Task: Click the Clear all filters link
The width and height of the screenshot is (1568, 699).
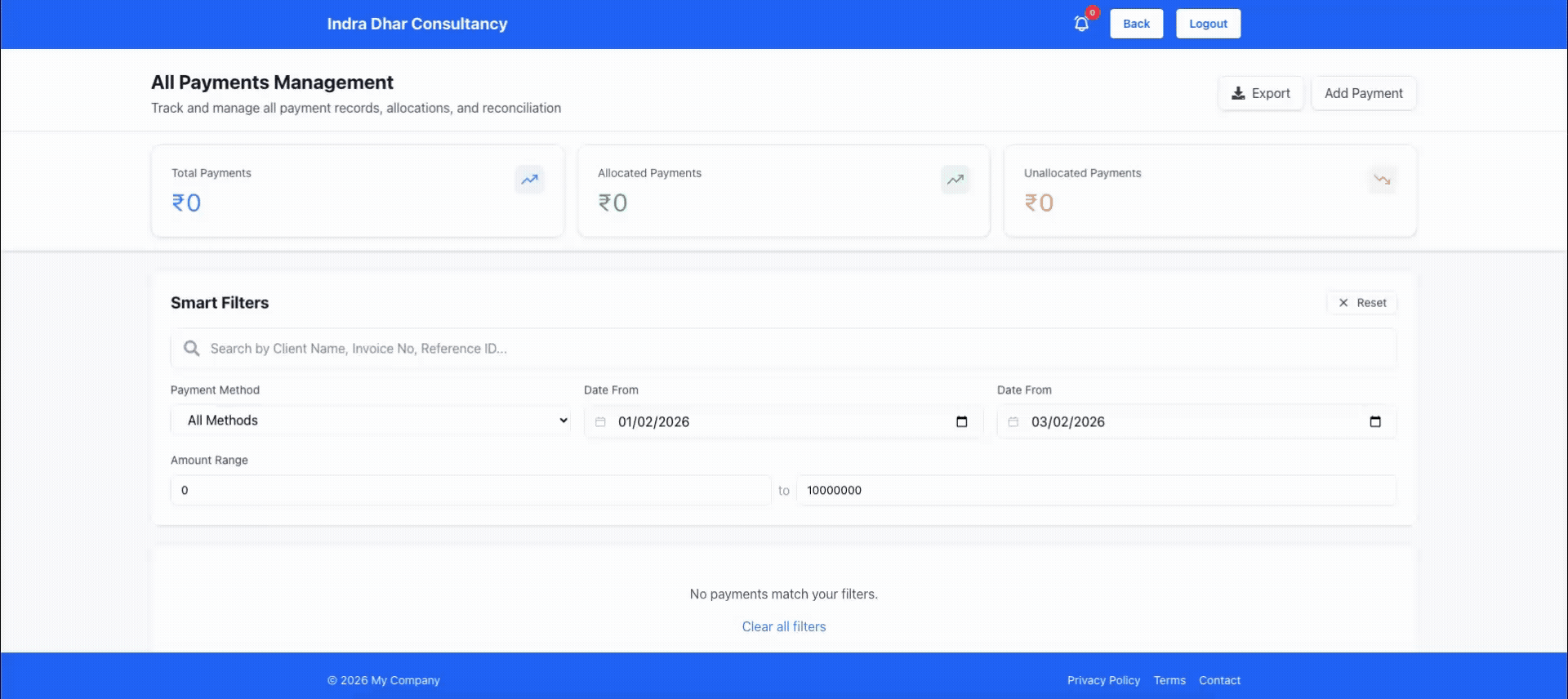Action: click(x=783, y=626)
